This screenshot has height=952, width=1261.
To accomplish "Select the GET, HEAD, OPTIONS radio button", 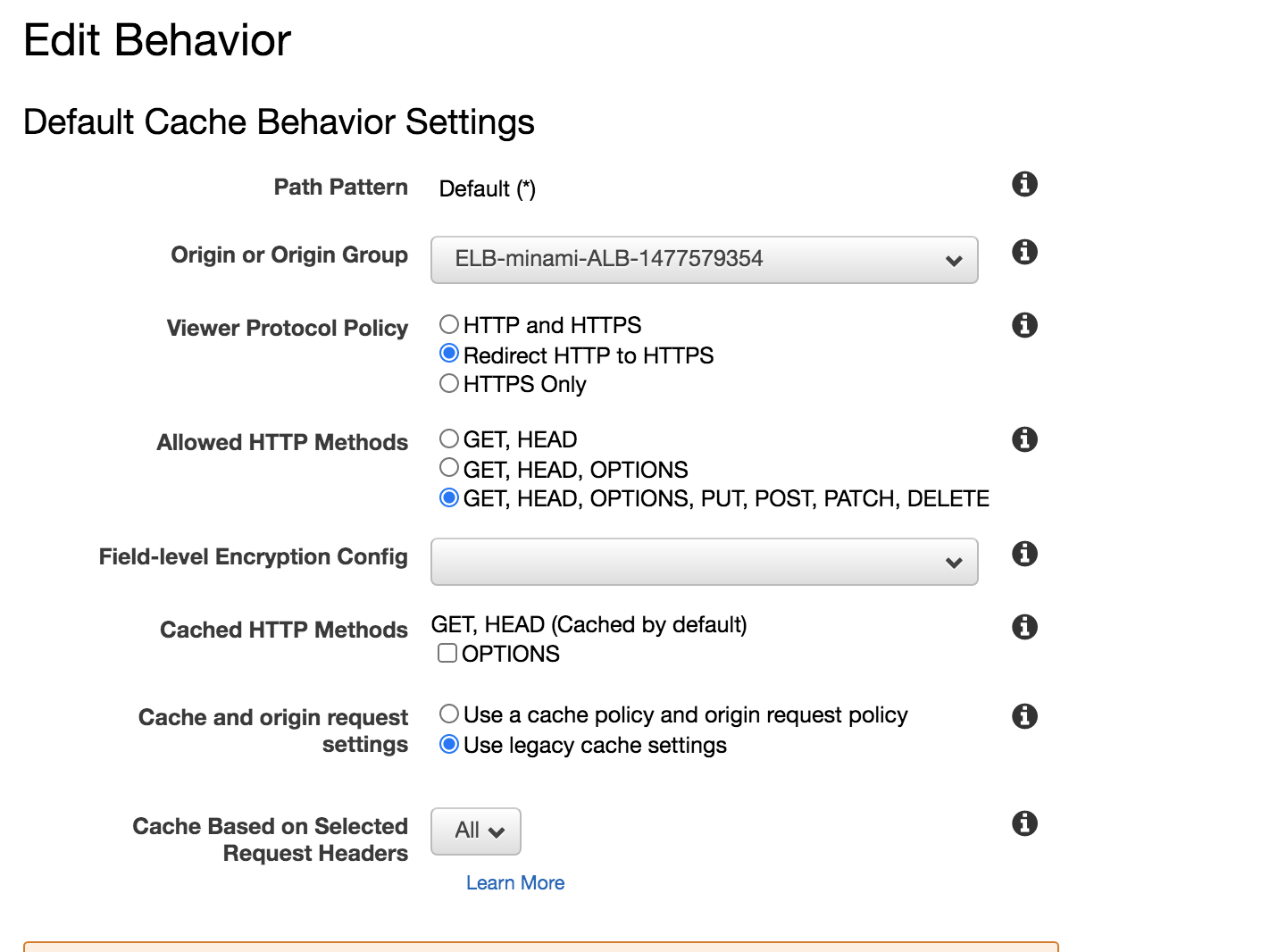I will click(449, 468).
